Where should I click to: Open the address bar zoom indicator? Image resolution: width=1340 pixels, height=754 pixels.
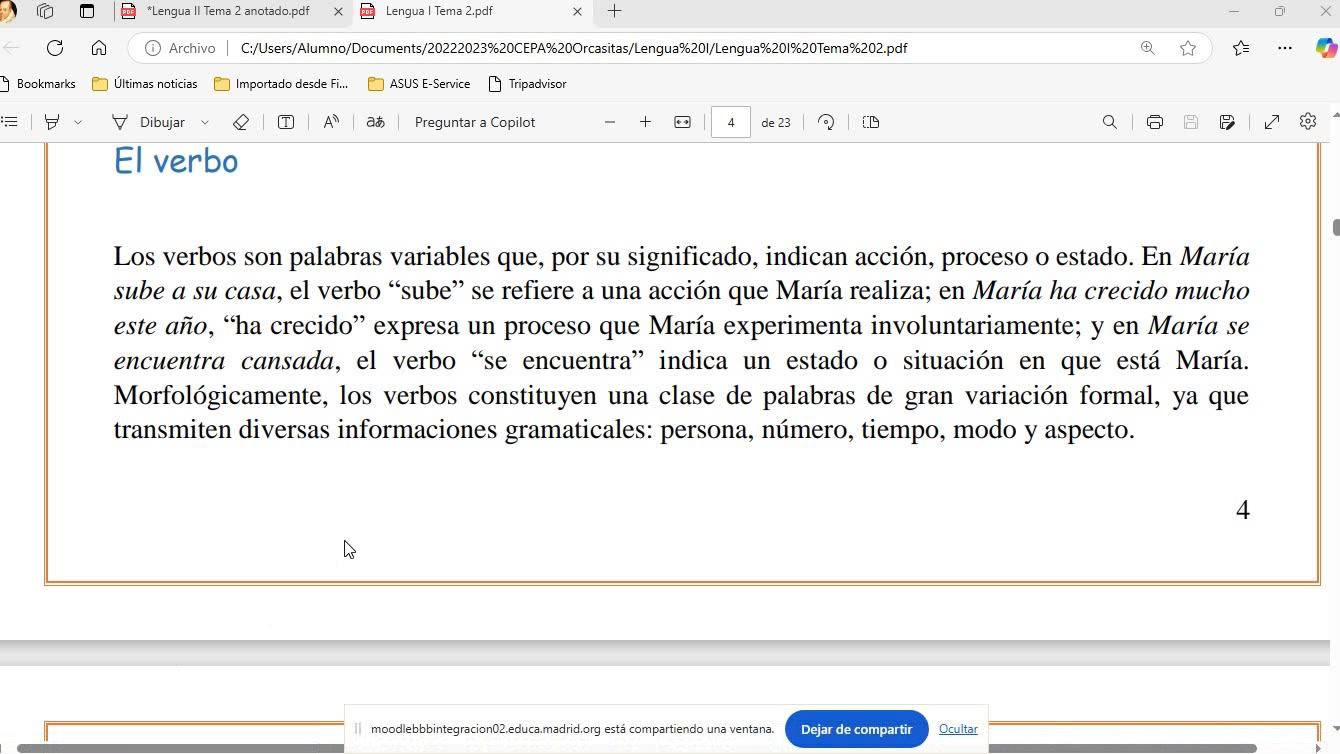point(1148,48)
